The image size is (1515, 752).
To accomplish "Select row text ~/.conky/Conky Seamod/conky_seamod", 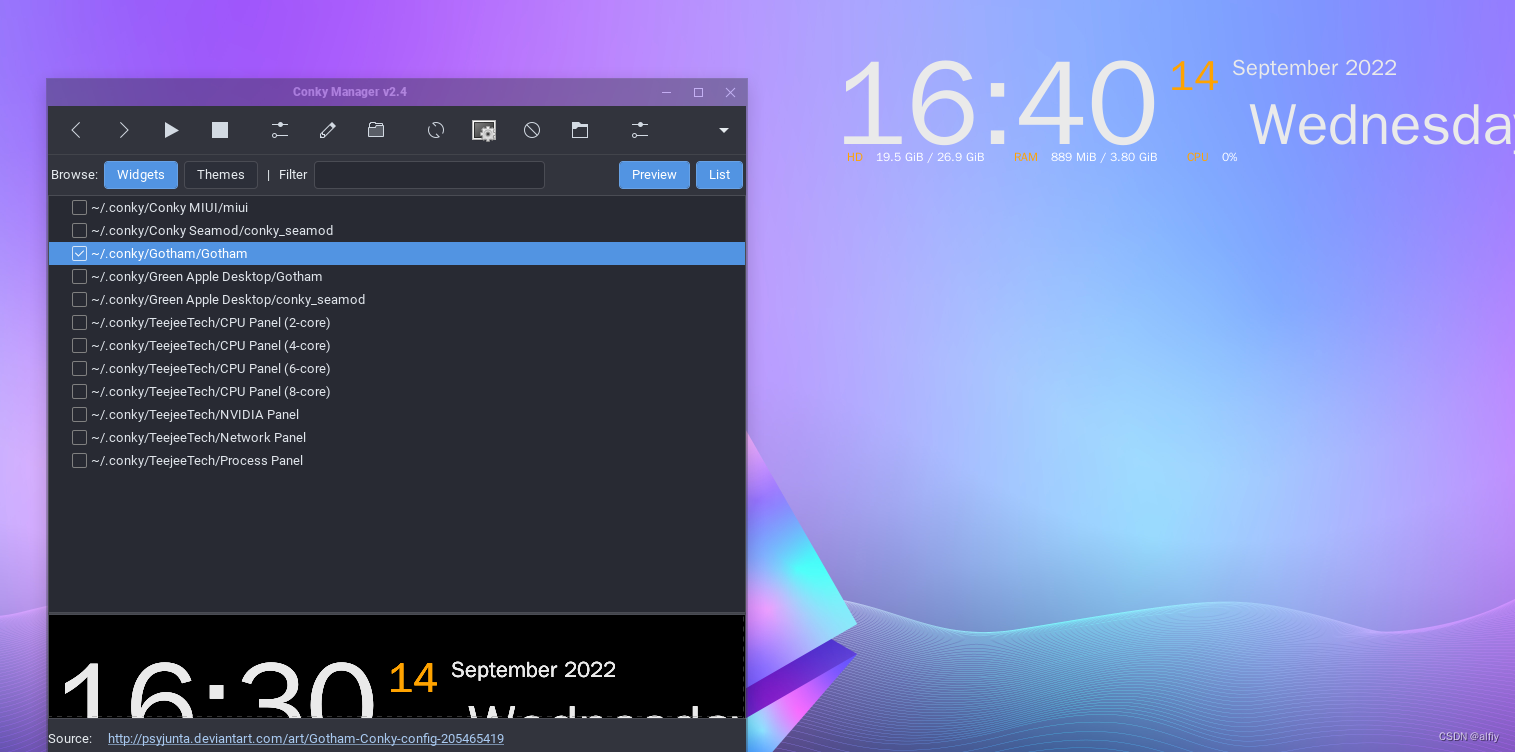I will [x=212, y=231].
